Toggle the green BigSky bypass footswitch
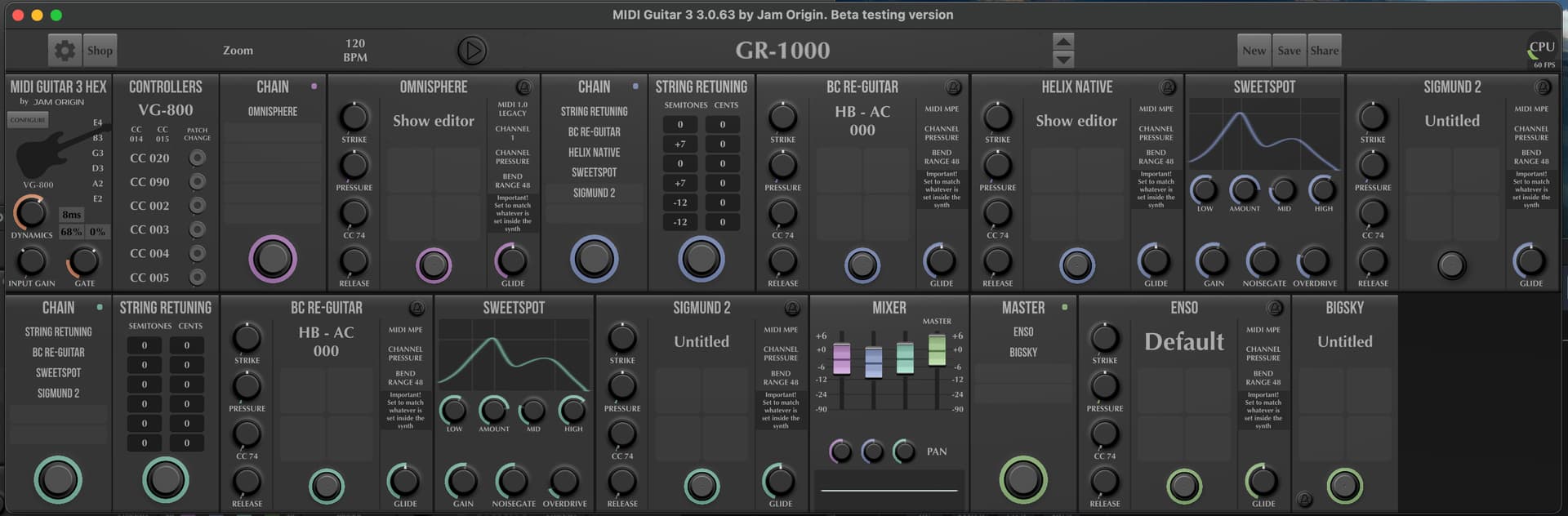The width and height of the screenshot is (1568, 516). (x=1344, y=486)
